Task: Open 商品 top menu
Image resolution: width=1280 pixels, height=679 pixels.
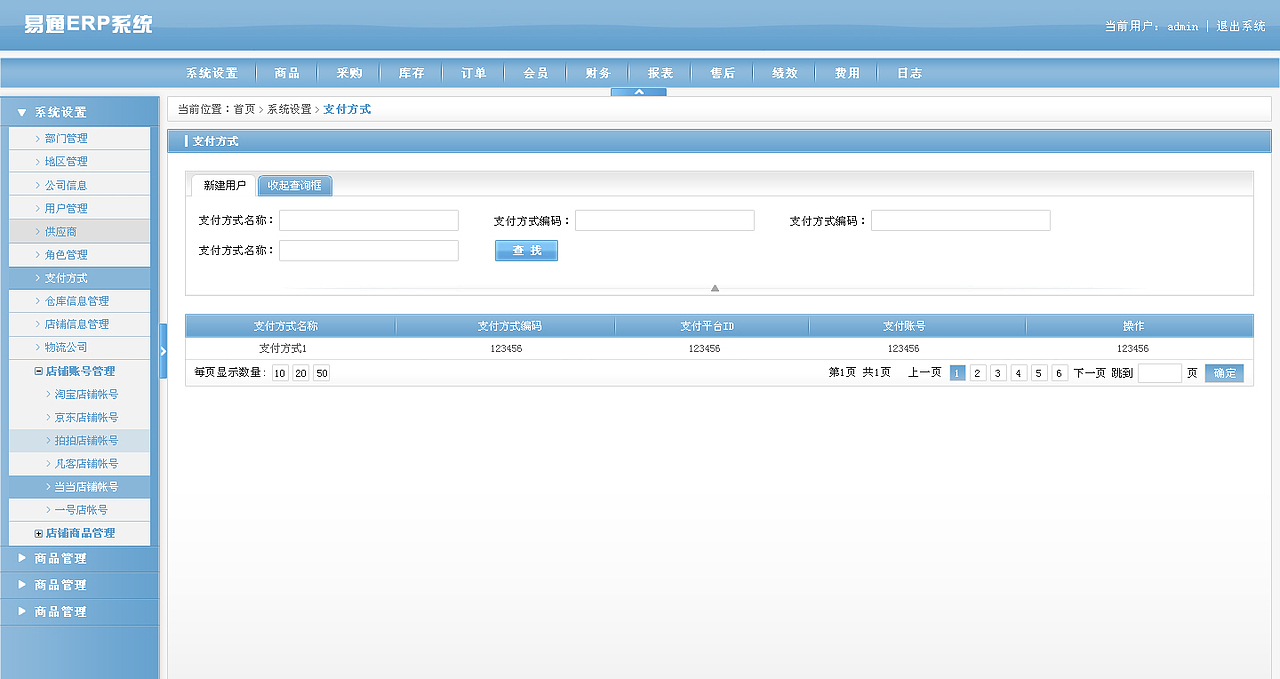Action: point(287,73)
